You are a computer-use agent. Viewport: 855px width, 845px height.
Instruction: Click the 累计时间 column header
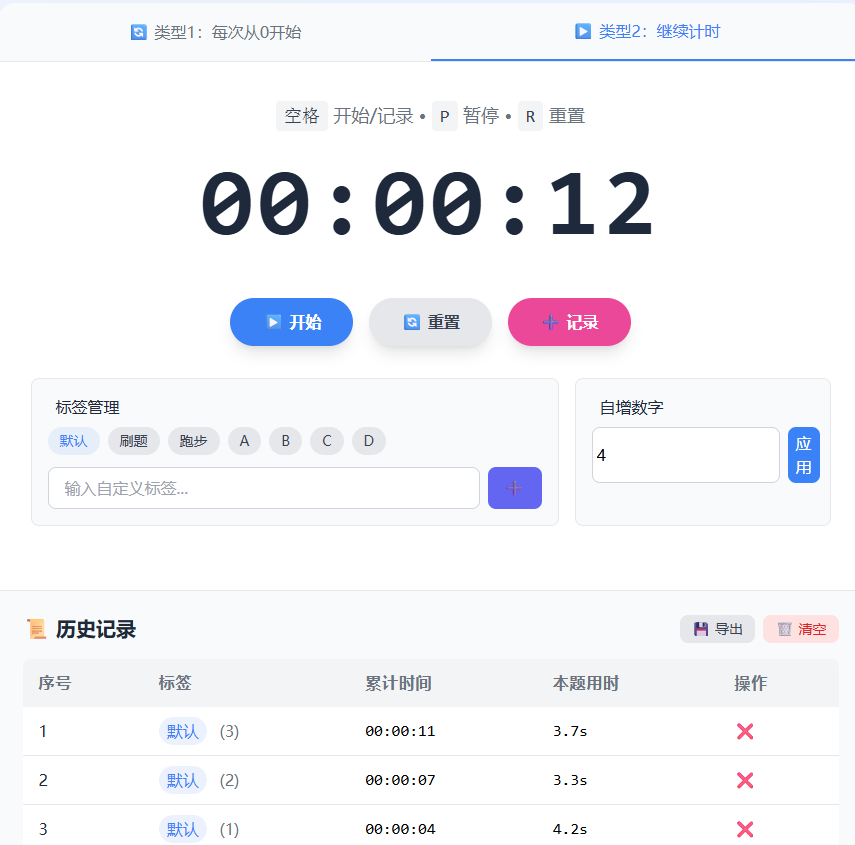click(398, 683)
